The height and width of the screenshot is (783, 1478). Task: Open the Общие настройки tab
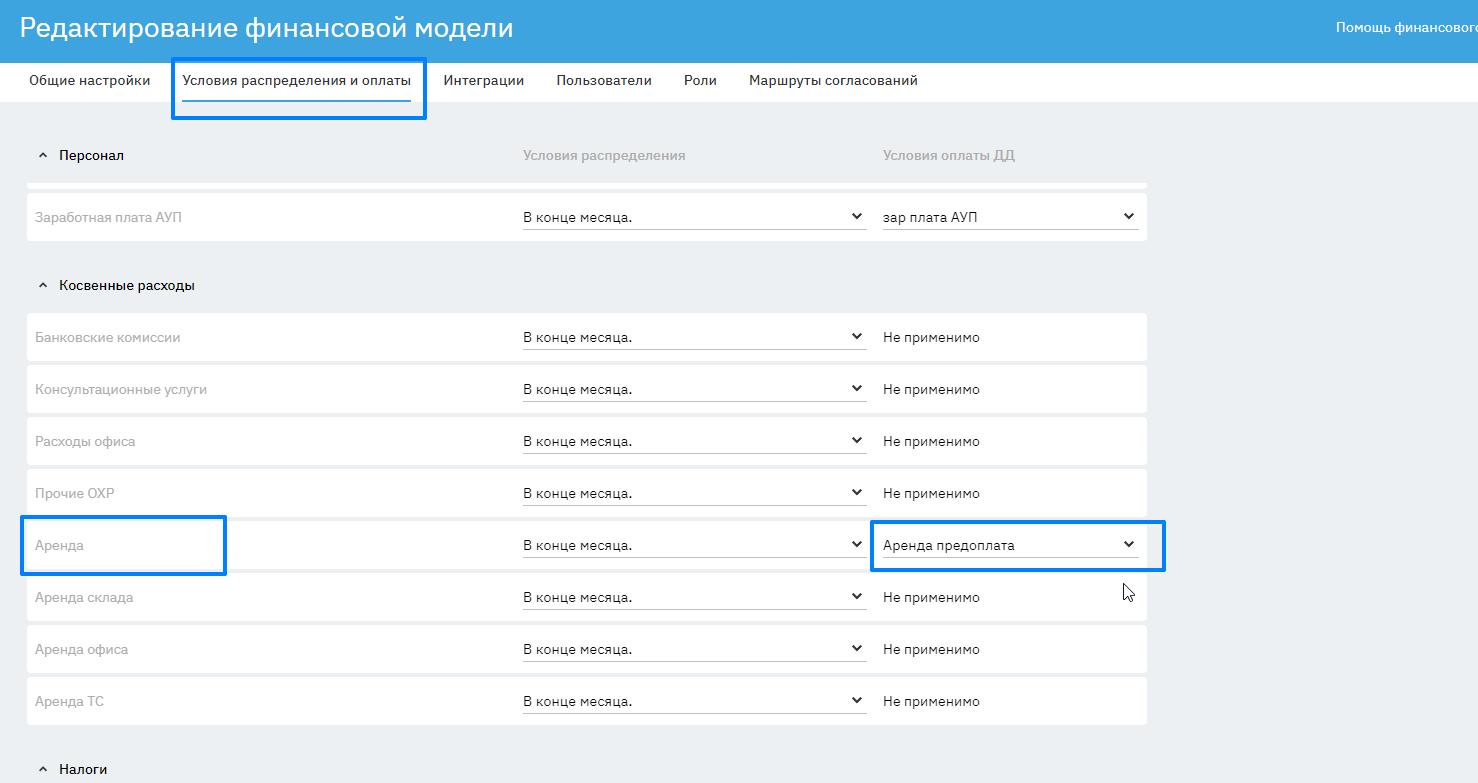tap(90, 81)
